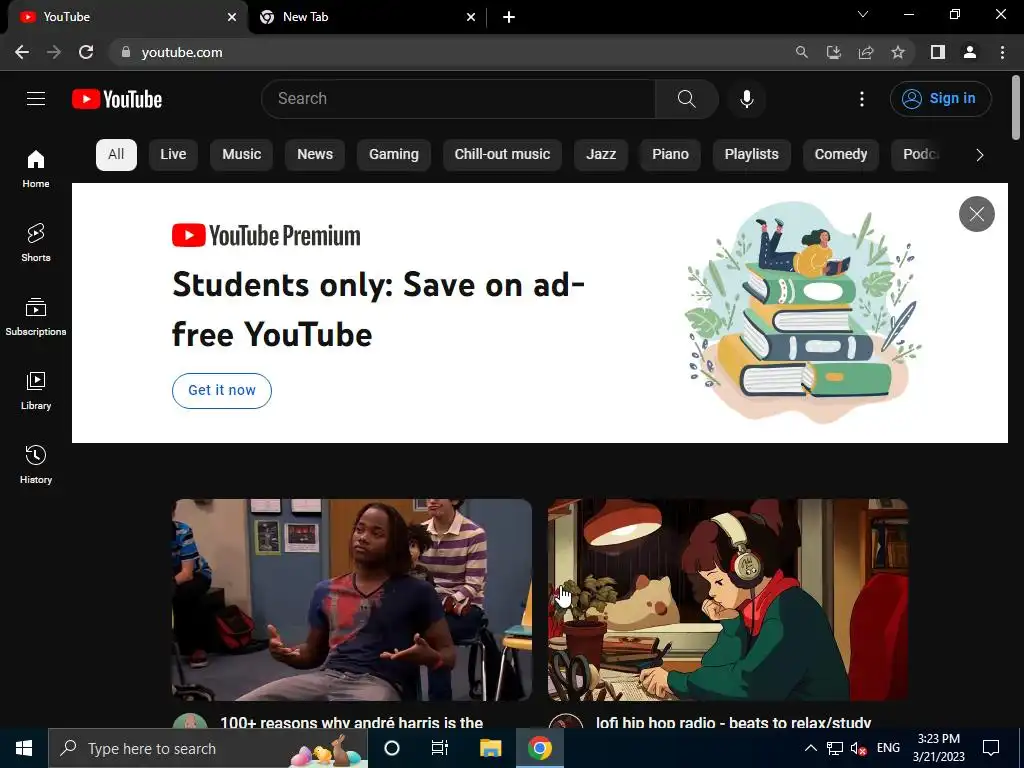
Task: Click the address bar URL youtube.com
Action: pos(182,52)
